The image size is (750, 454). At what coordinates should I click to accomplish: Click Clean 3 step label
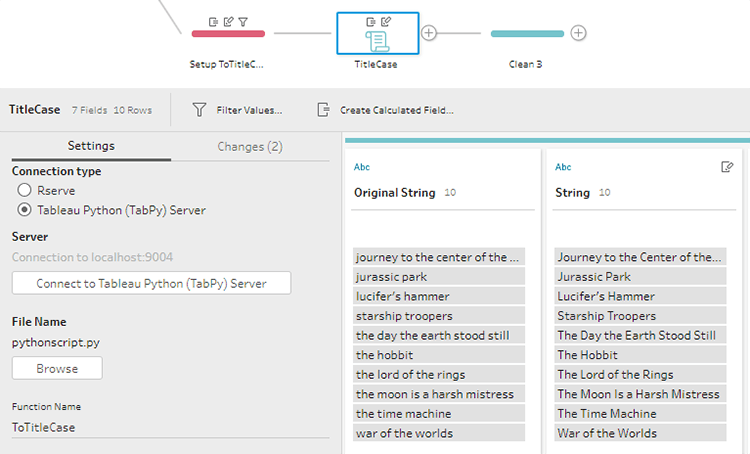(x=526, y=64)
